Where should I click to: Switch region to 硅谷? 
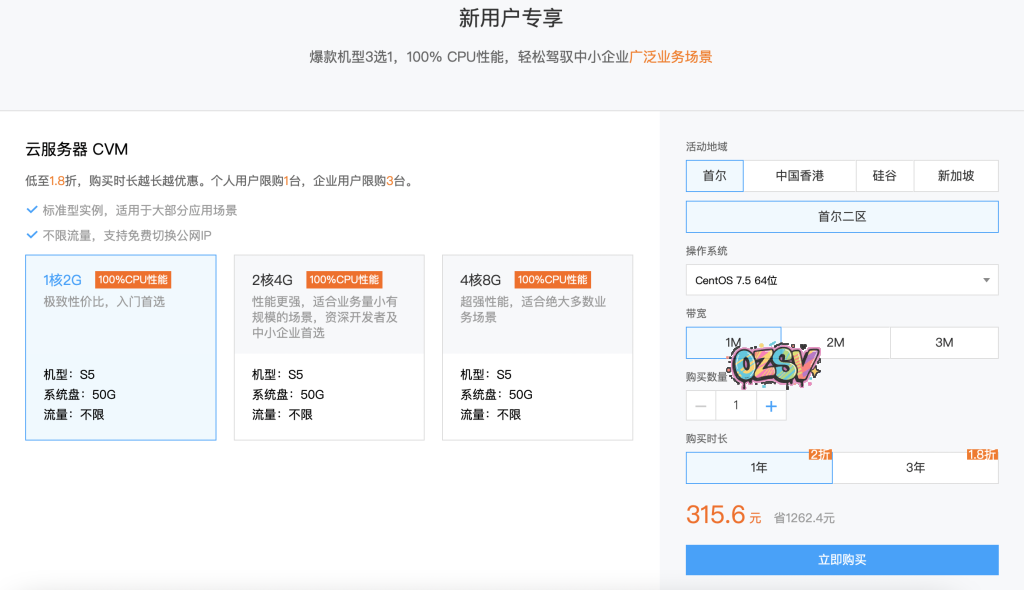(884, 176)
